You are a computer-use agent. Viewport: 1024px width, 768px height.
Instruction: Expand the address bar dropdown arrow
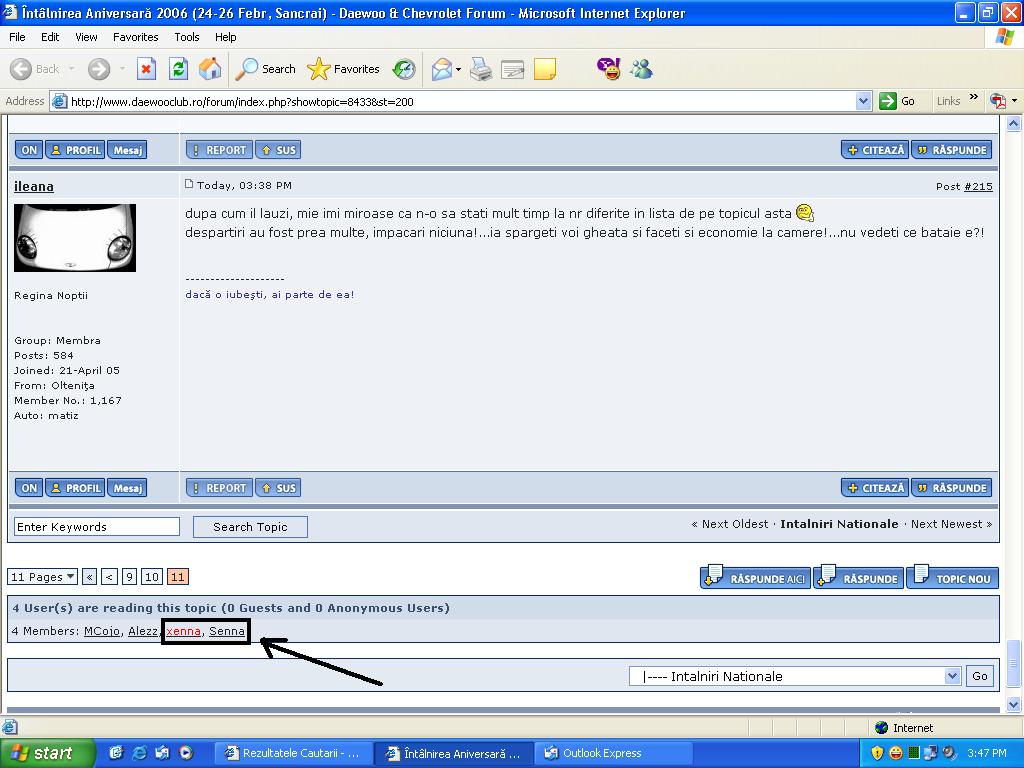click(864, 101)
